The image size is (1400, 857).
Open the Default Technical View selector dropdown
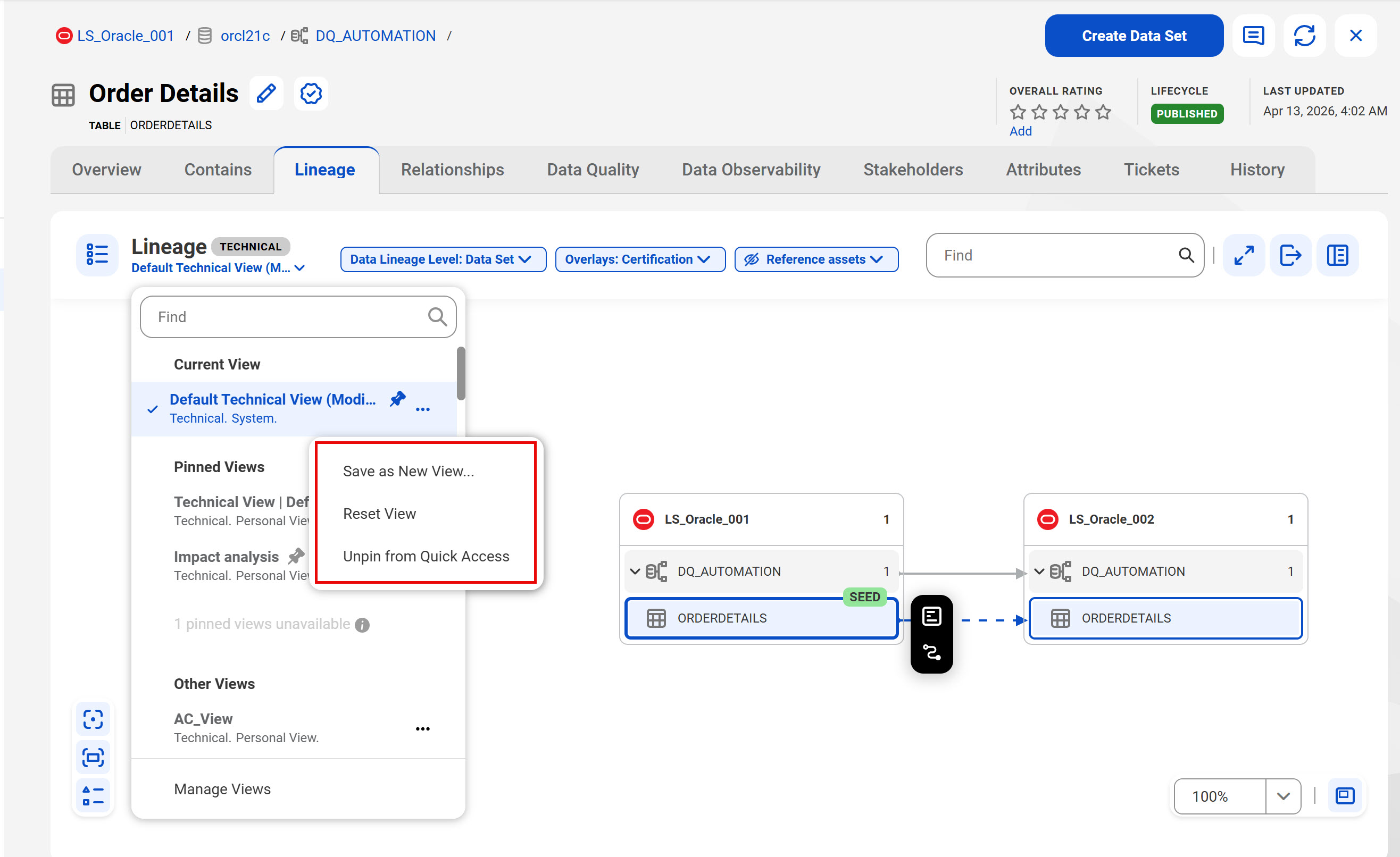[218, 267]
